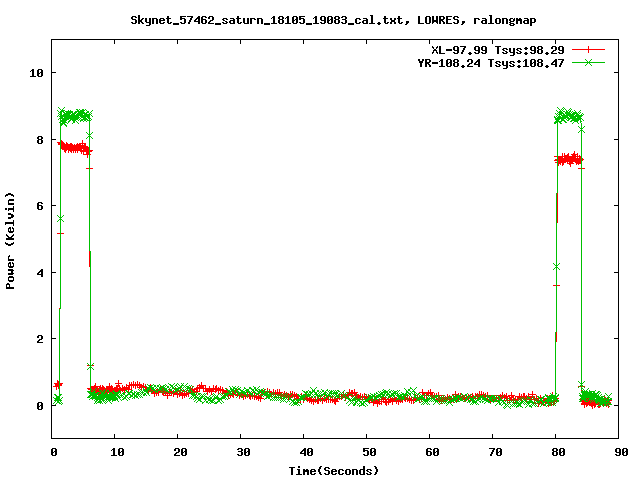Click x-axis tick label 30
Viewport: 640px width, 480px height.
[243, 452]
